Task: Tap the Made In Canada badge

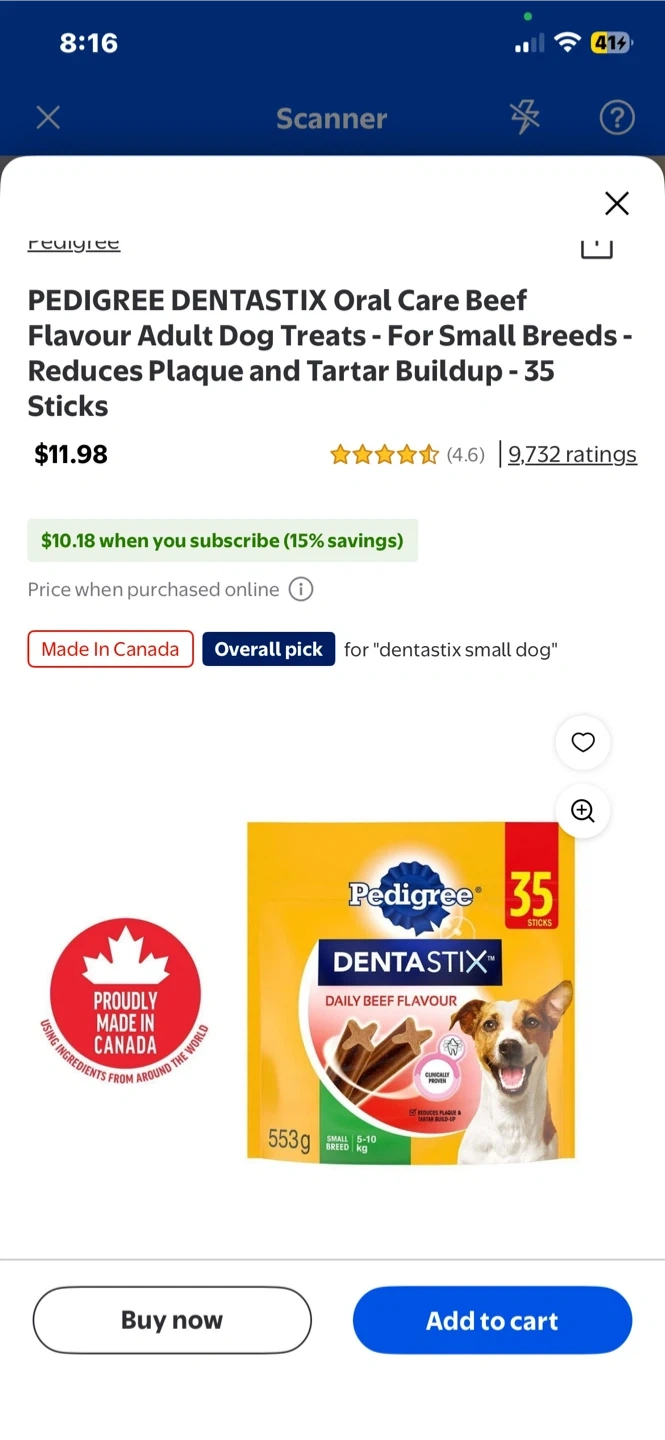Action: pos(110,649)
